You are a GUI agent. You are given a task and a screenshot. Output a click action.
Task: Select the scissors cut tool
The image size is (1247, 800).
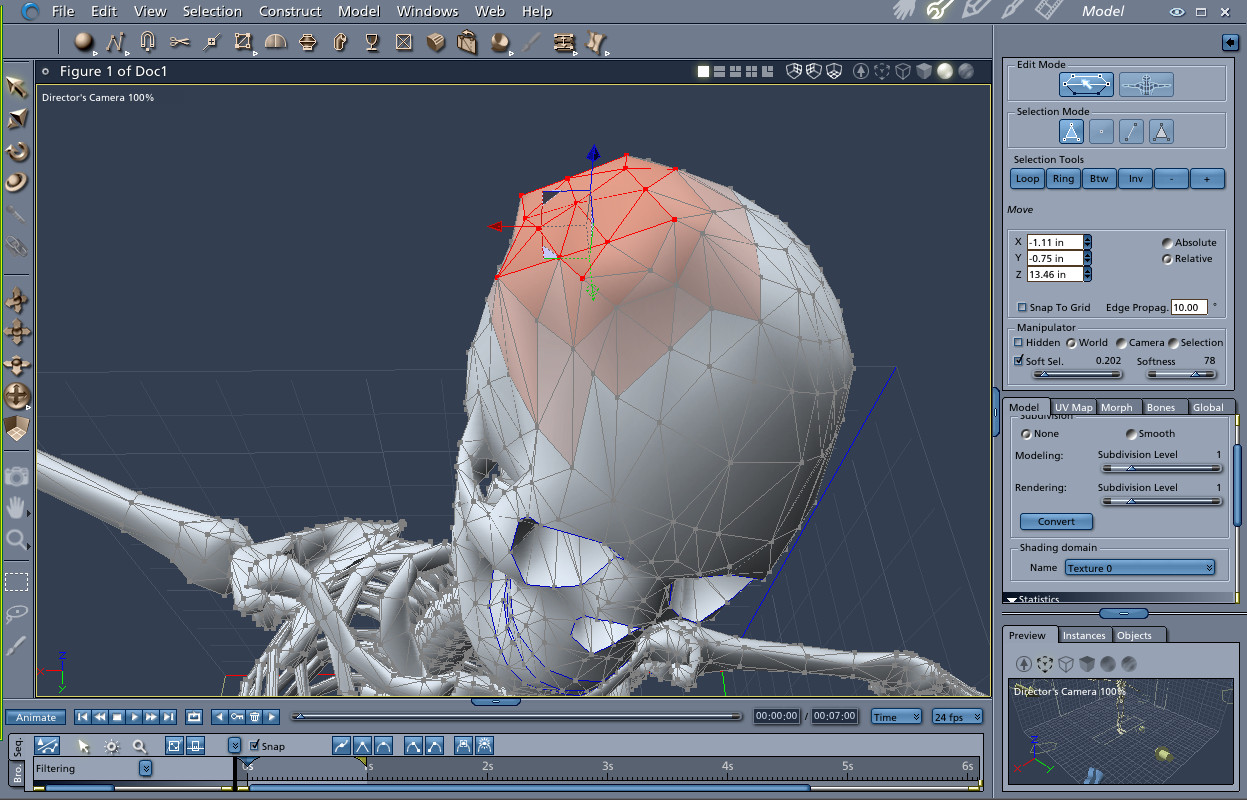pos(179,42)
